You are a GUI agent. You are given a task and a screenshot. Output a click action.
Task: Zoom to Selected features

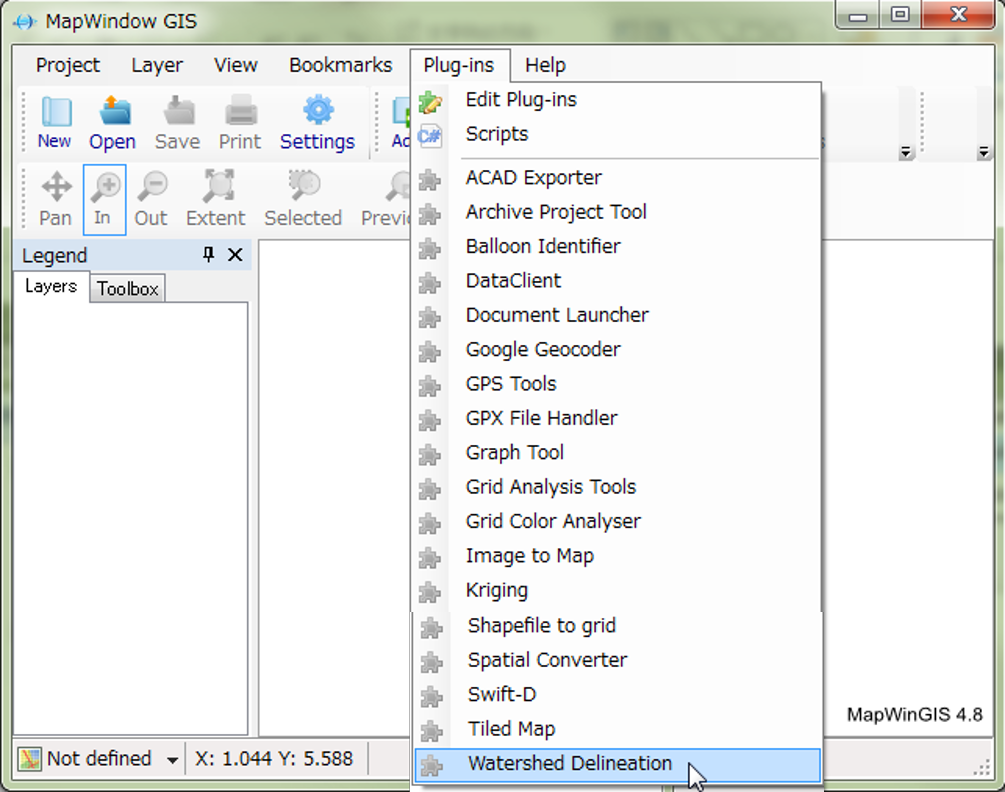(x=303, y=199)
